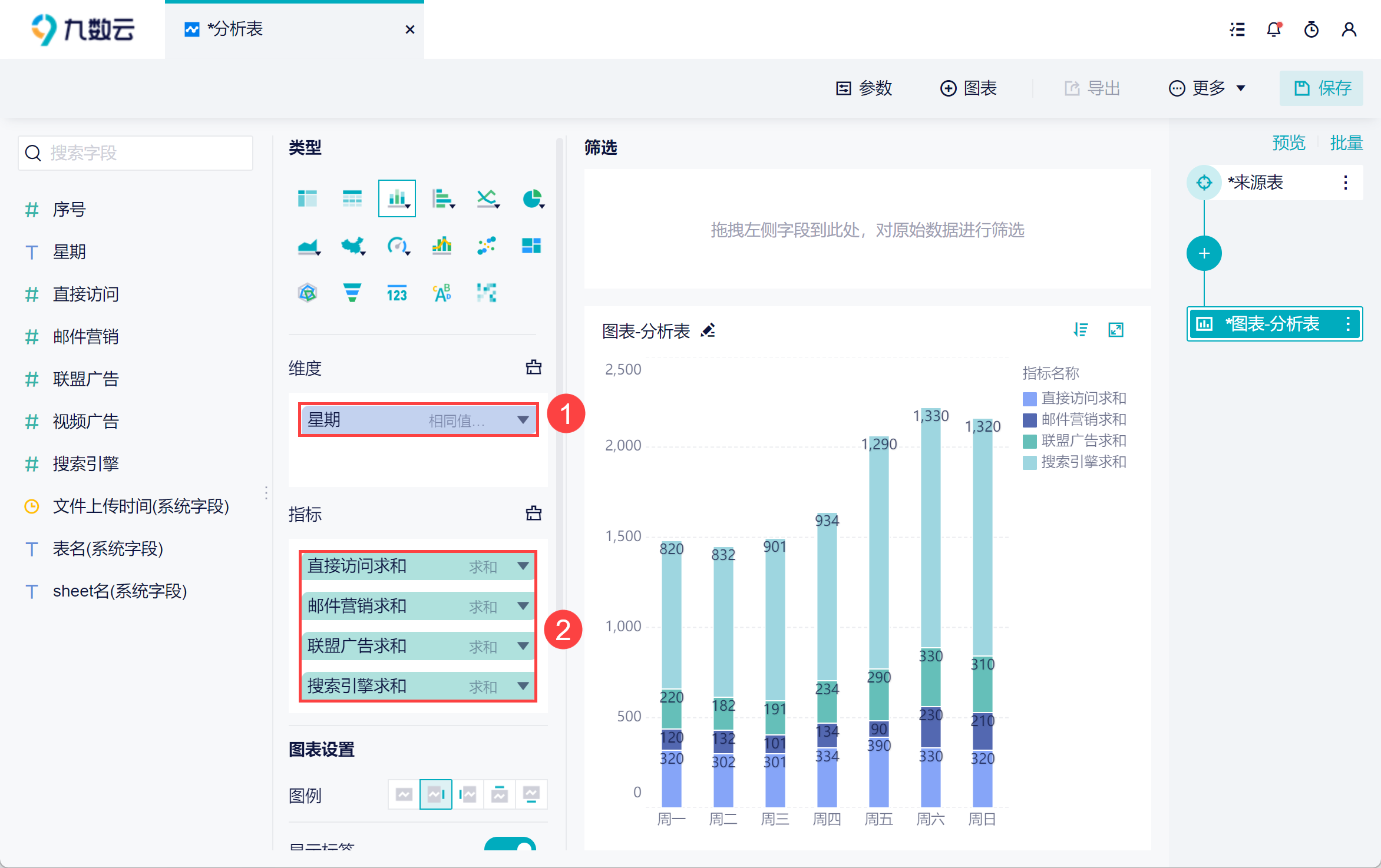Click the round plus node button
Screen dimensions: 1381x868
(1204, 254)
